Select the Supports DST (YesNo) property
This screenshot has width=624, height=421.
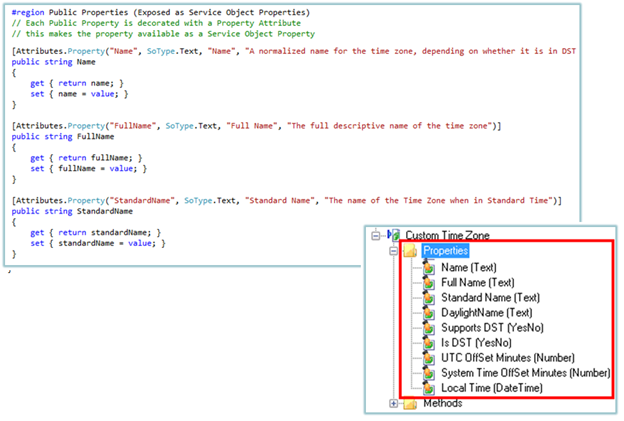pos(492,328)
